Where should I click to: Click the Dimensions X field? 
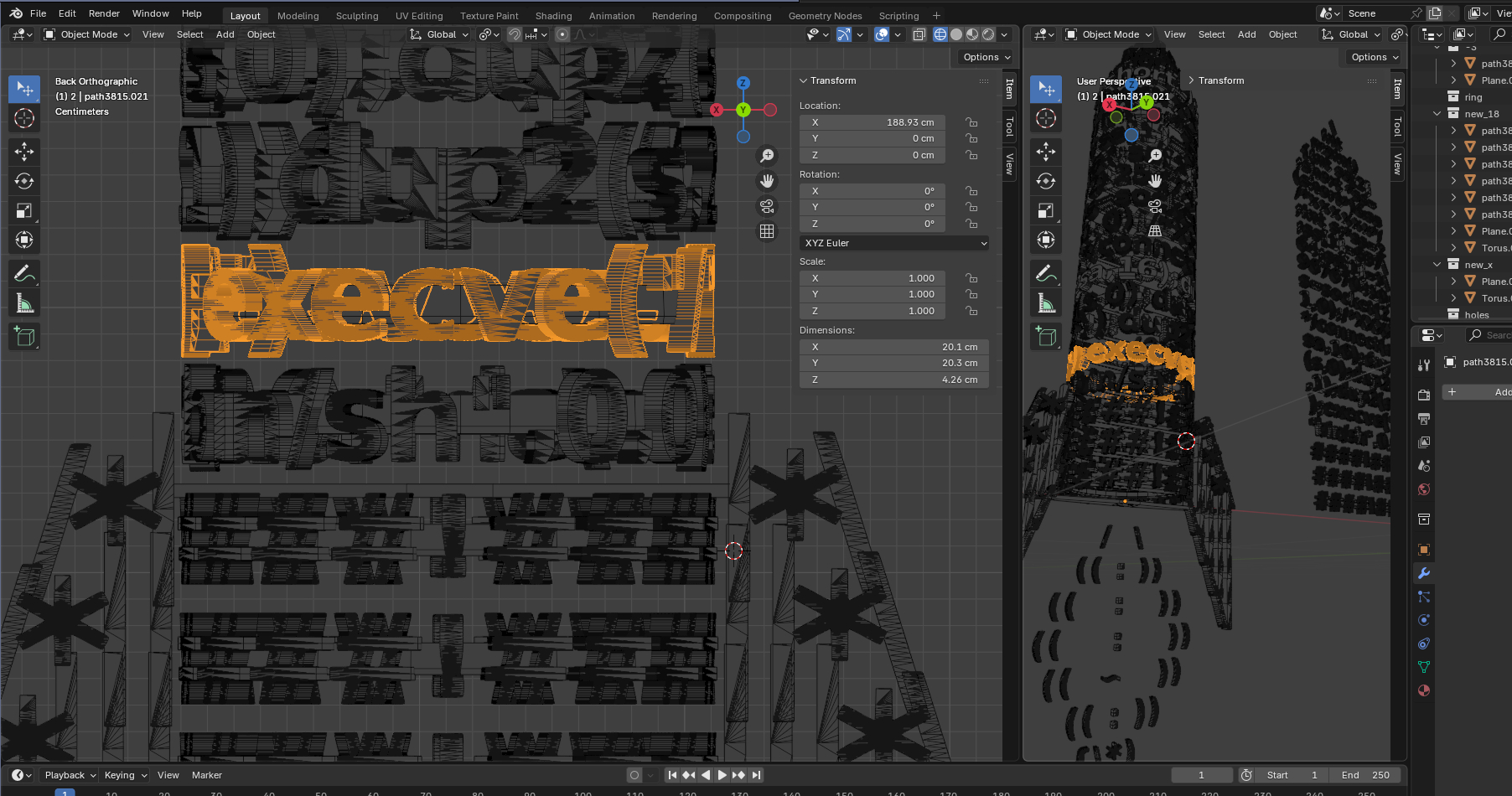coord(894,347)
